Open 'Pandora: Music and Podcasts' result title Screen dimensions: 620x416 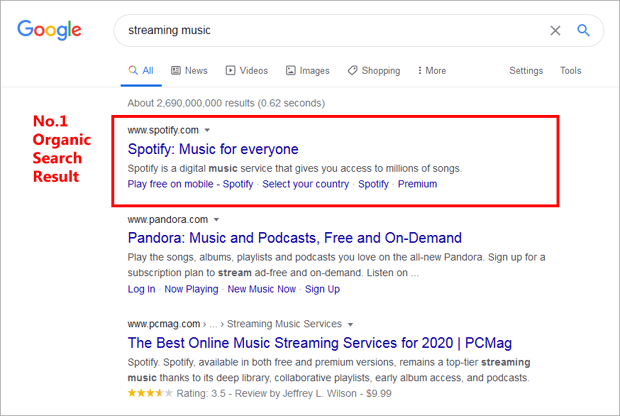295,238
